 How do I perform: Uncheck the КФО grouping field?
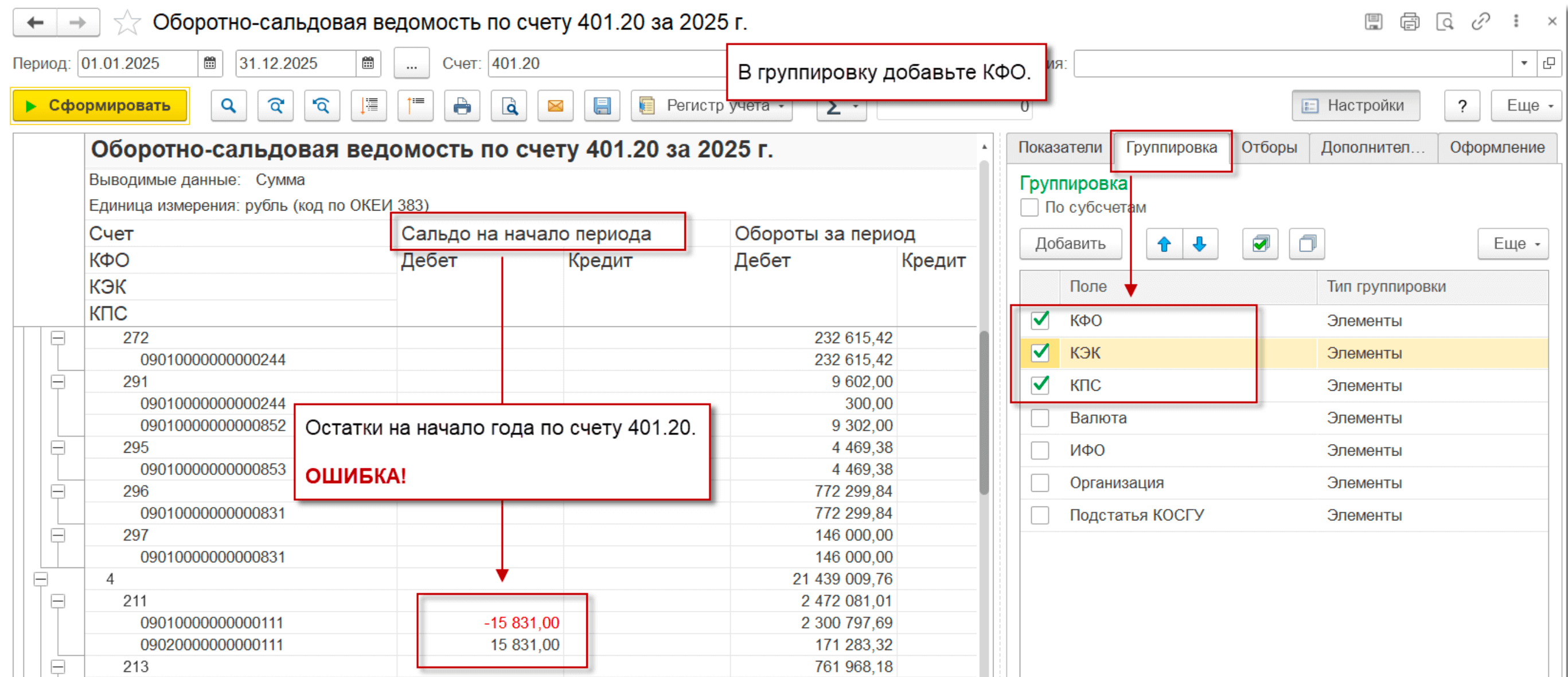pyautogui.click(x=1040, y=320)
